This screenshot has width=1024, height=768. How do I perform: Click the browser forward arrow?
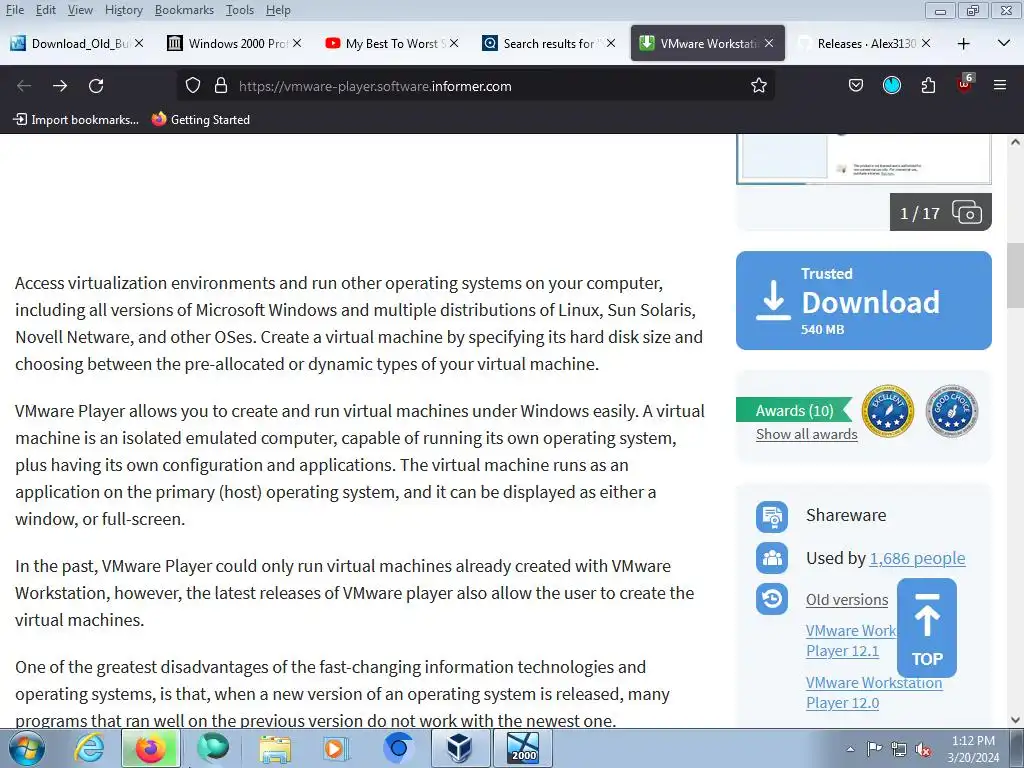click(x=60, y=86)
